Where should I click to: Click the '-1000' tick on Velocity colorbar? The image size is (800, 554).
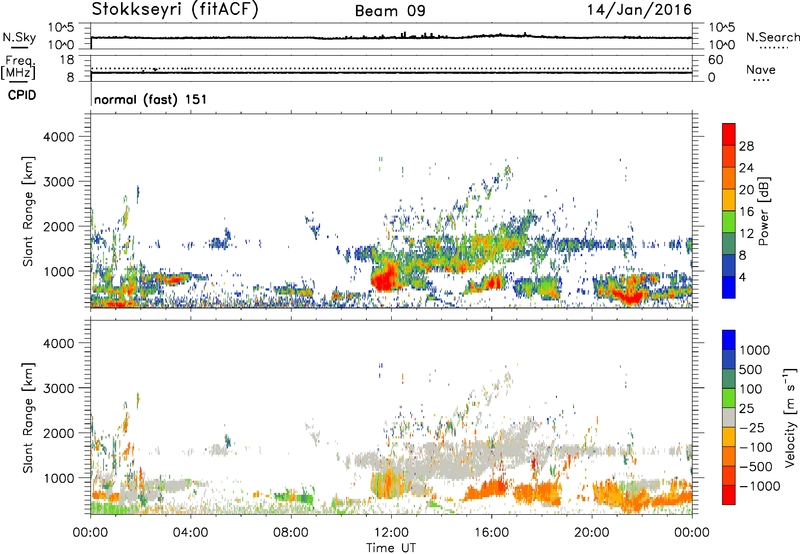pyautogui.click(x=759, y=486)
